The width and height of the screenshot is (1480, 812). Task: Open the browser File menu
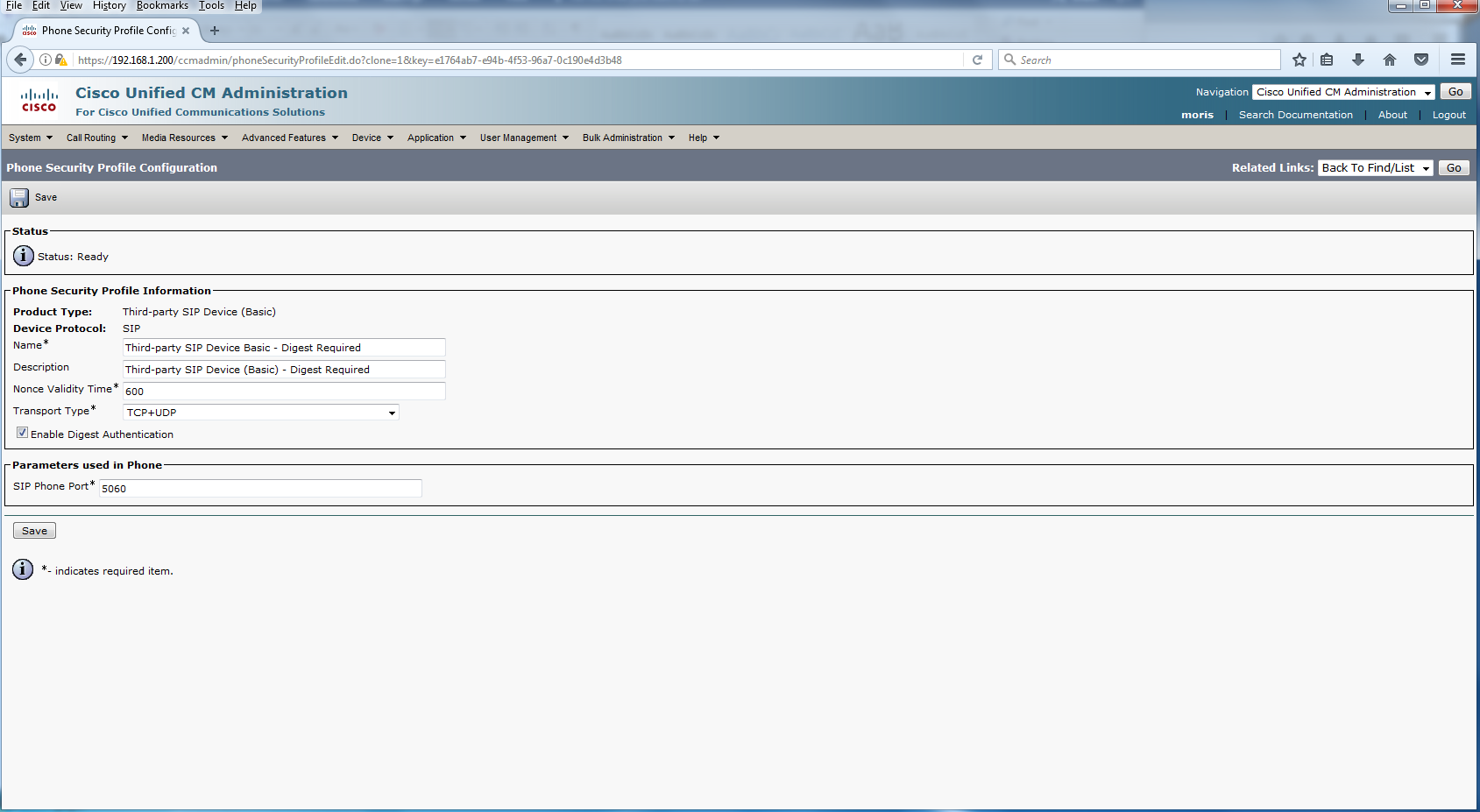[14, 5]
